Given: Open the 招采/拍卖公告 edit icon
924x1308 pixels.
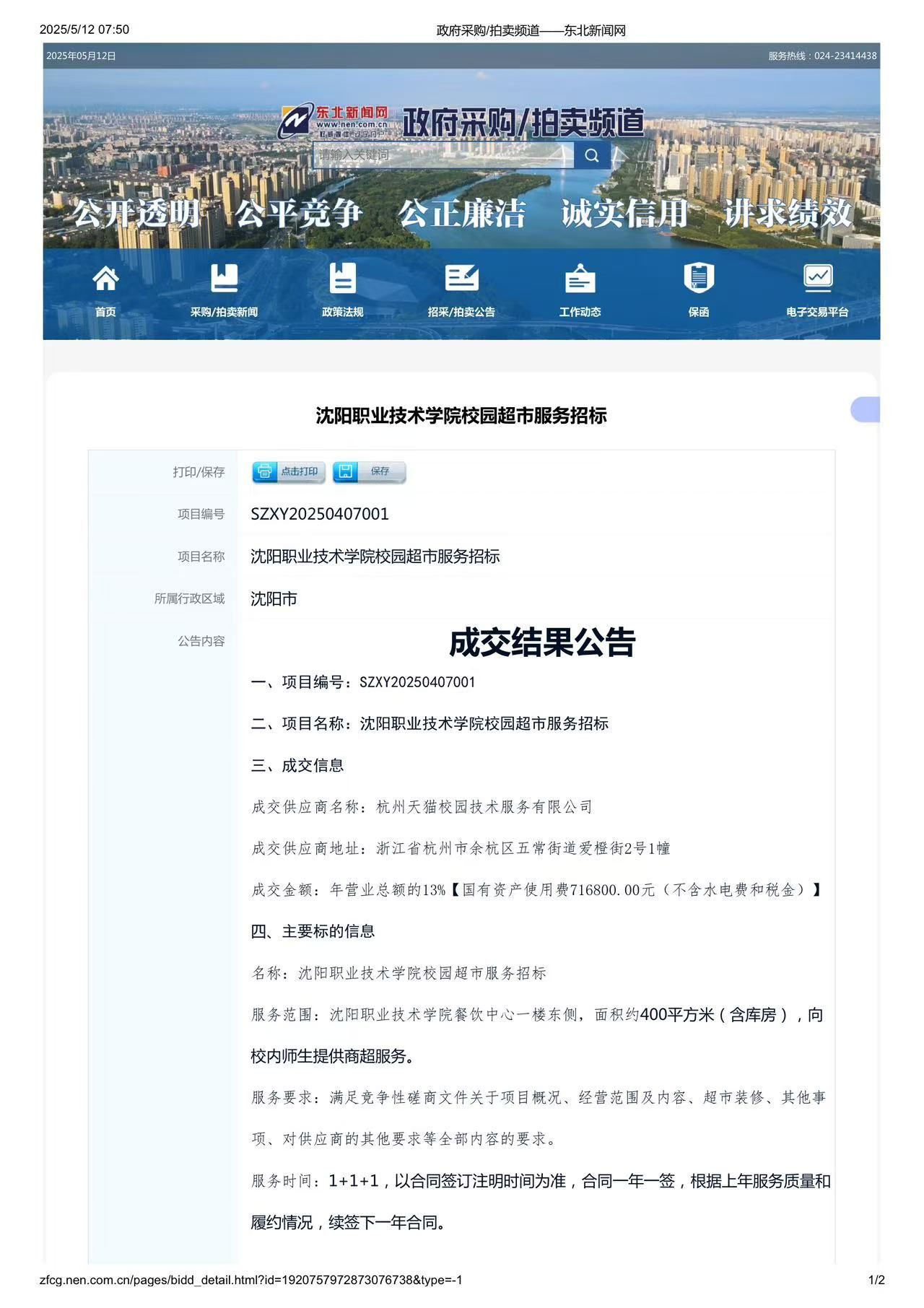Looking at the screenshot, I should point(461,278).
